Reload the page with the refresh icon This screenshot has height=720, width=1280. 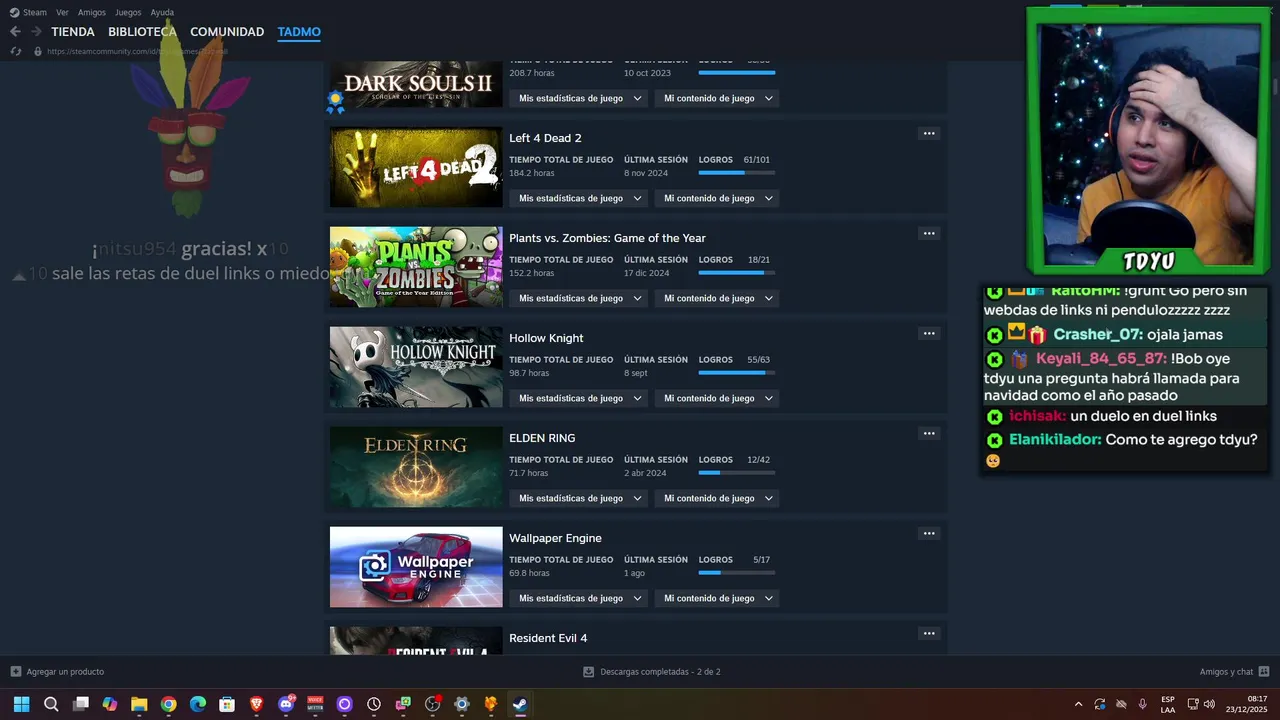pyautogui.click(x=15, y=51)
